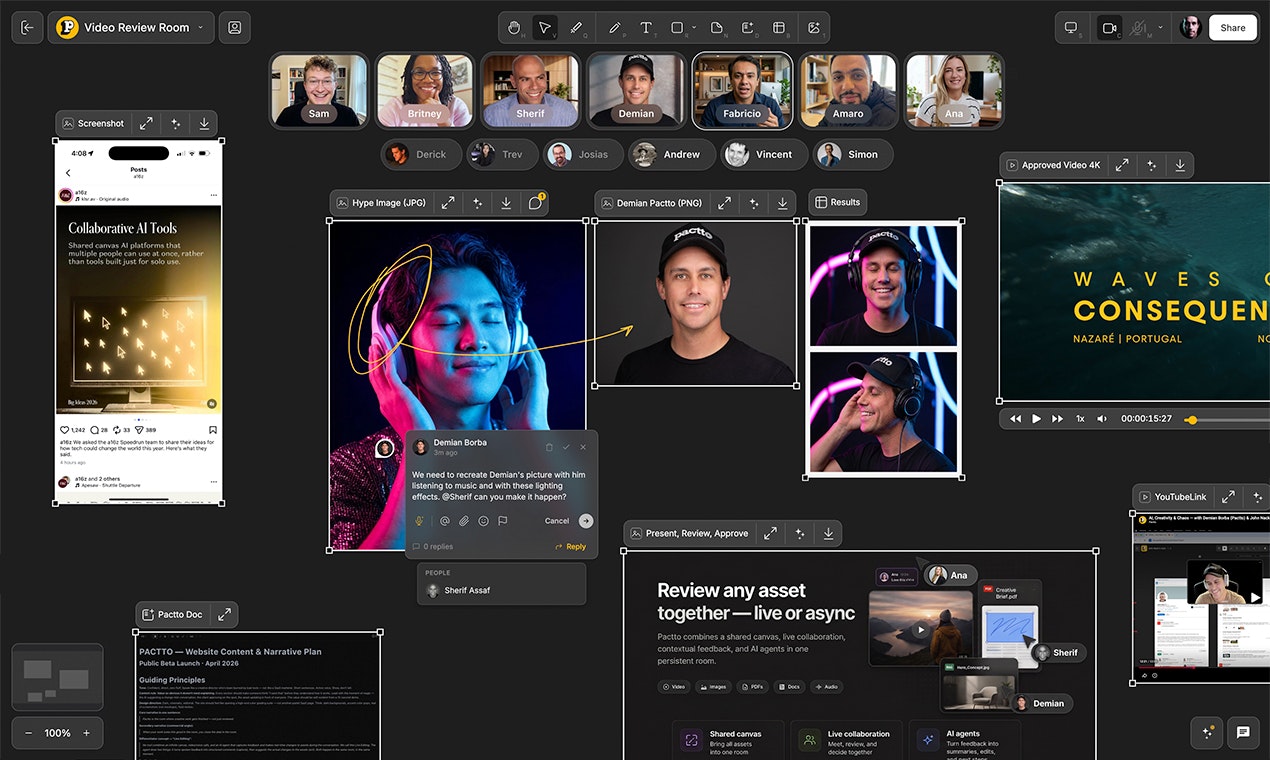Expand Pactto Doc fullscreen
Screen dimensions: 1270x760
224,614
